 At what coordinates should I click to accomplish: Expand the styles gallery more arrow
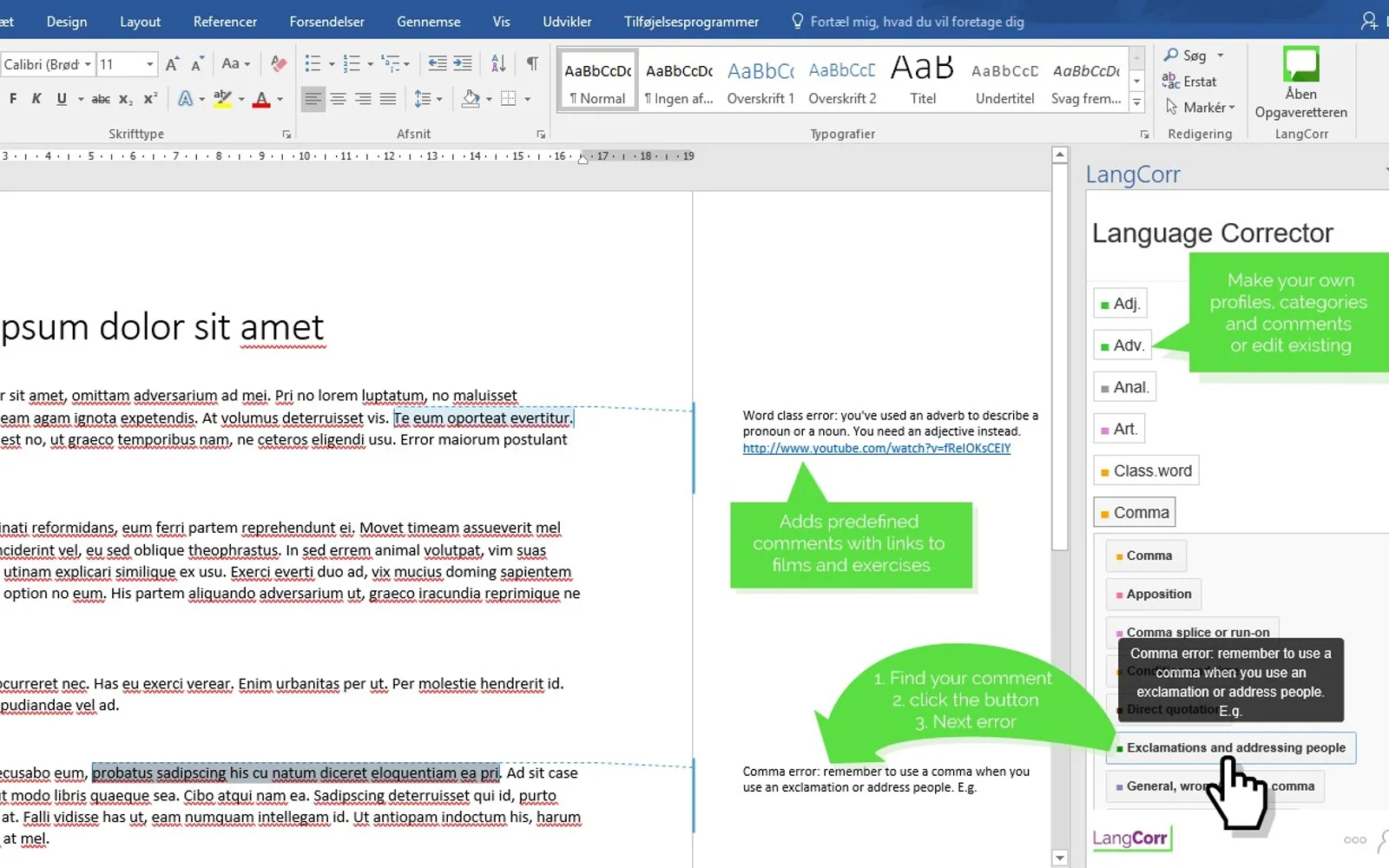click(1137, 102)
